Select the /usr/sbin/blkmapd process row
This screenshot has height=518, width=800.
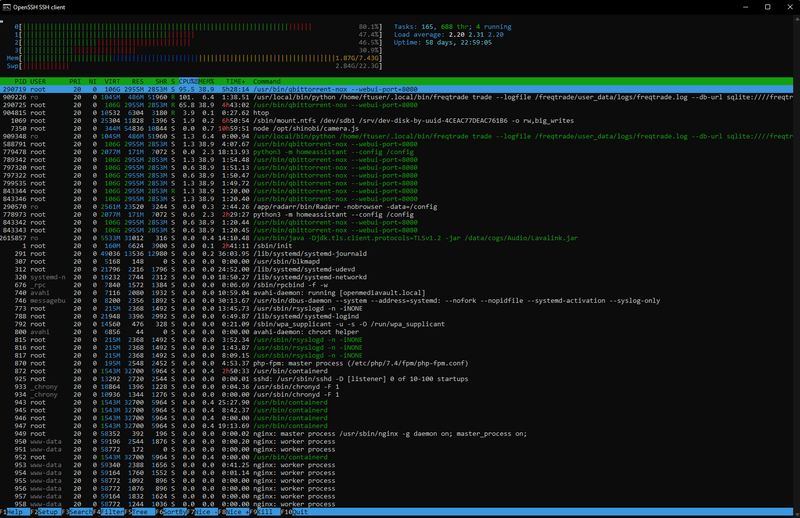(x=396, y=261)
